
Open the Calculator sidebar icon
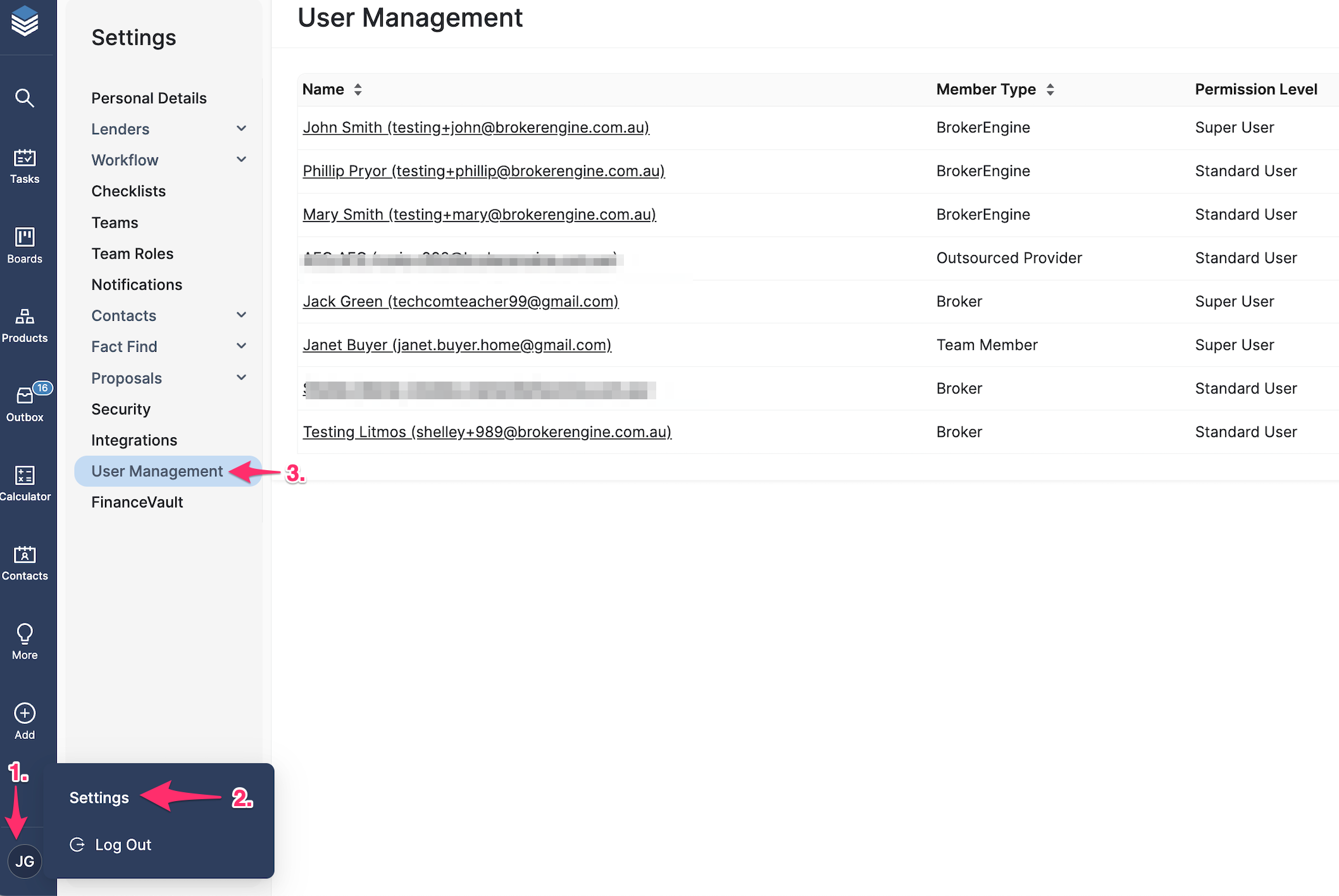[x=25, y=483]
